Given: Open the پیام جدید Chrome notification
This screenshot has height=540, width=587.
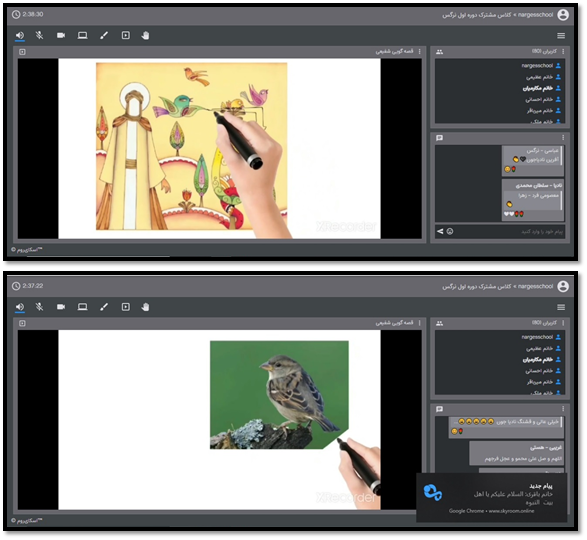Looking at the screenshot, I should click(492, 497).
